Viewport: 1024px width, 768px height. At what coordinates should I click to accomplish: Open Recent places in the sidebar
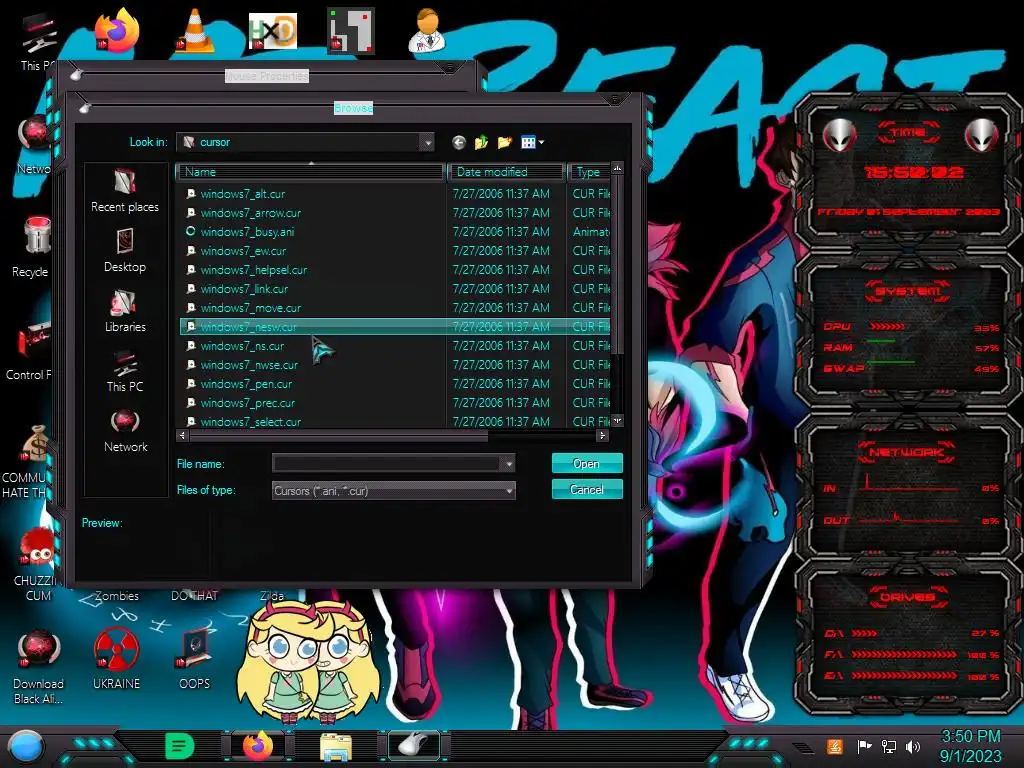click(125, 190)
